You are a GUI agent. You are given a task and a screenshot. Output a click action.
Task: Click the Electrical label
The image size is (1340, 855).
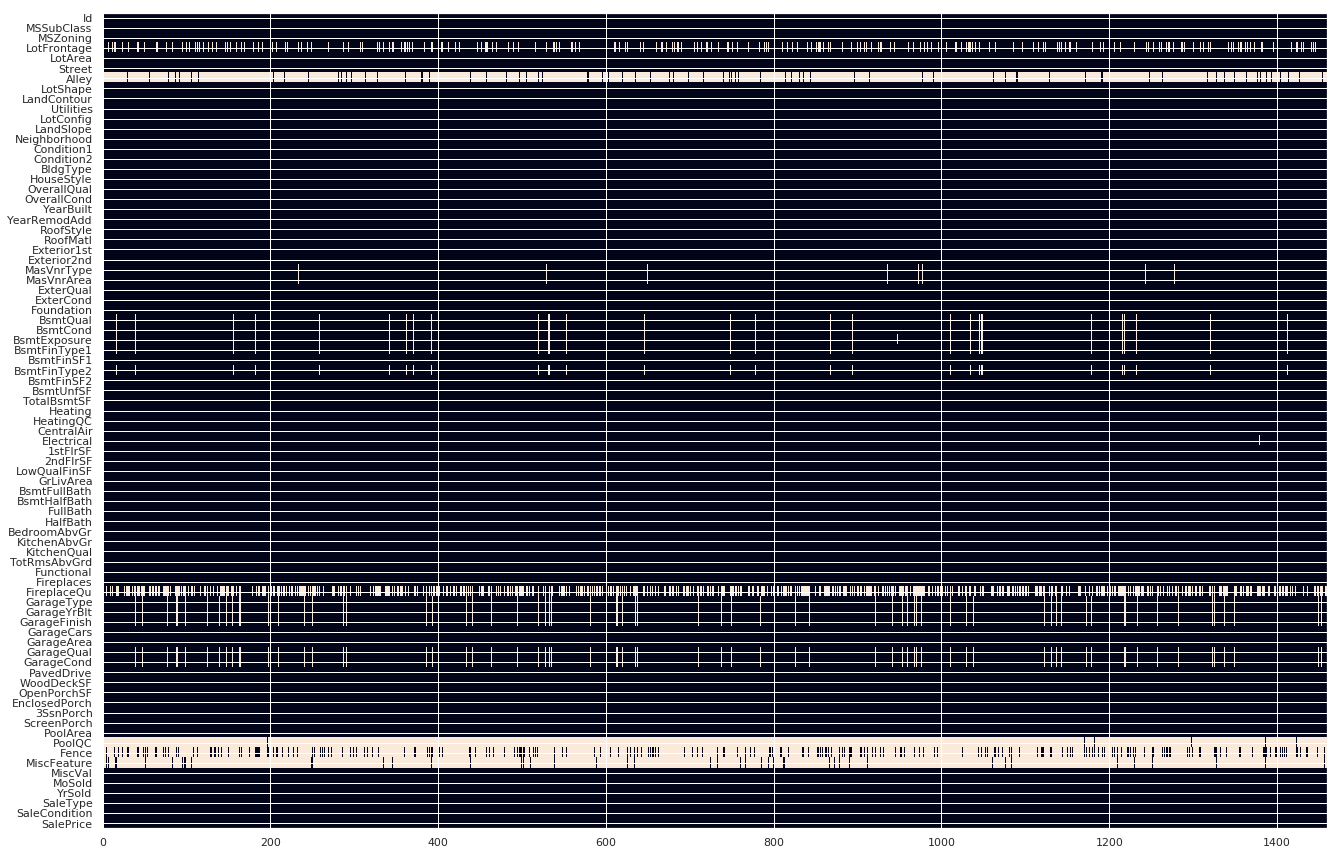tap(66, 441)
